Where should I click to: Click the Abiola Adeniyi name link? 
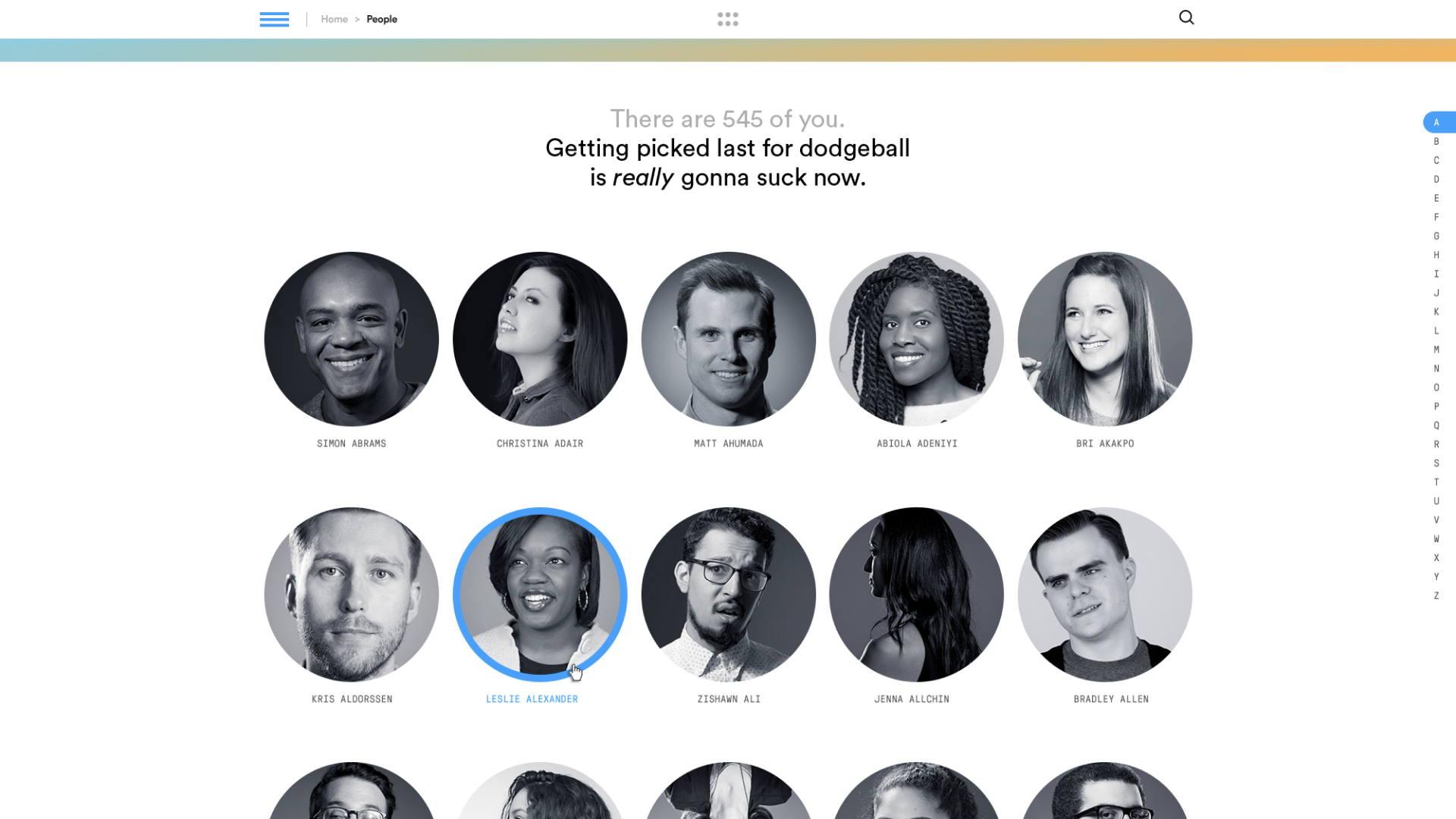point(917,444)
